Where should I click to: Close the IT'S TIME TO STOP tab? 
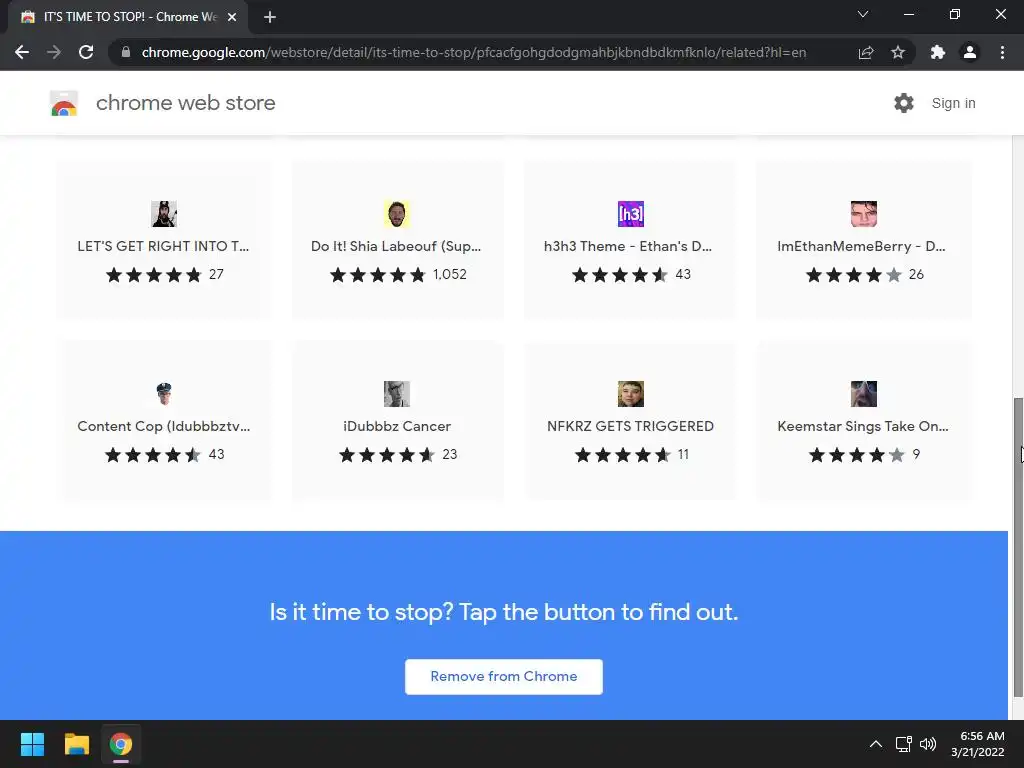(x=232, y=17)
